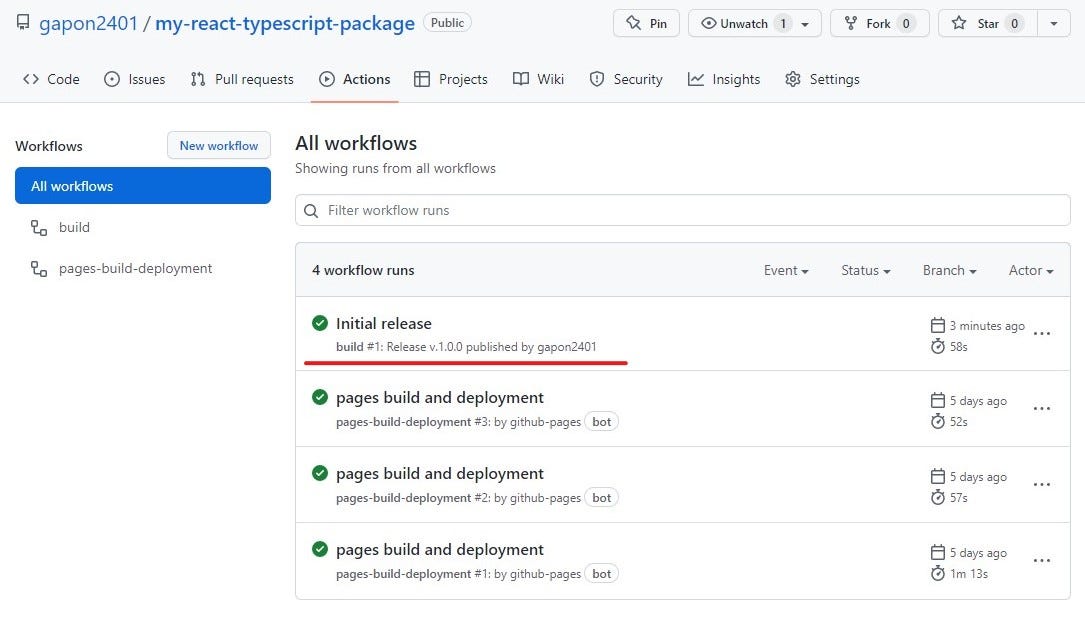Click the calendar icon beside 3 minutes ago

click(938, 325)
